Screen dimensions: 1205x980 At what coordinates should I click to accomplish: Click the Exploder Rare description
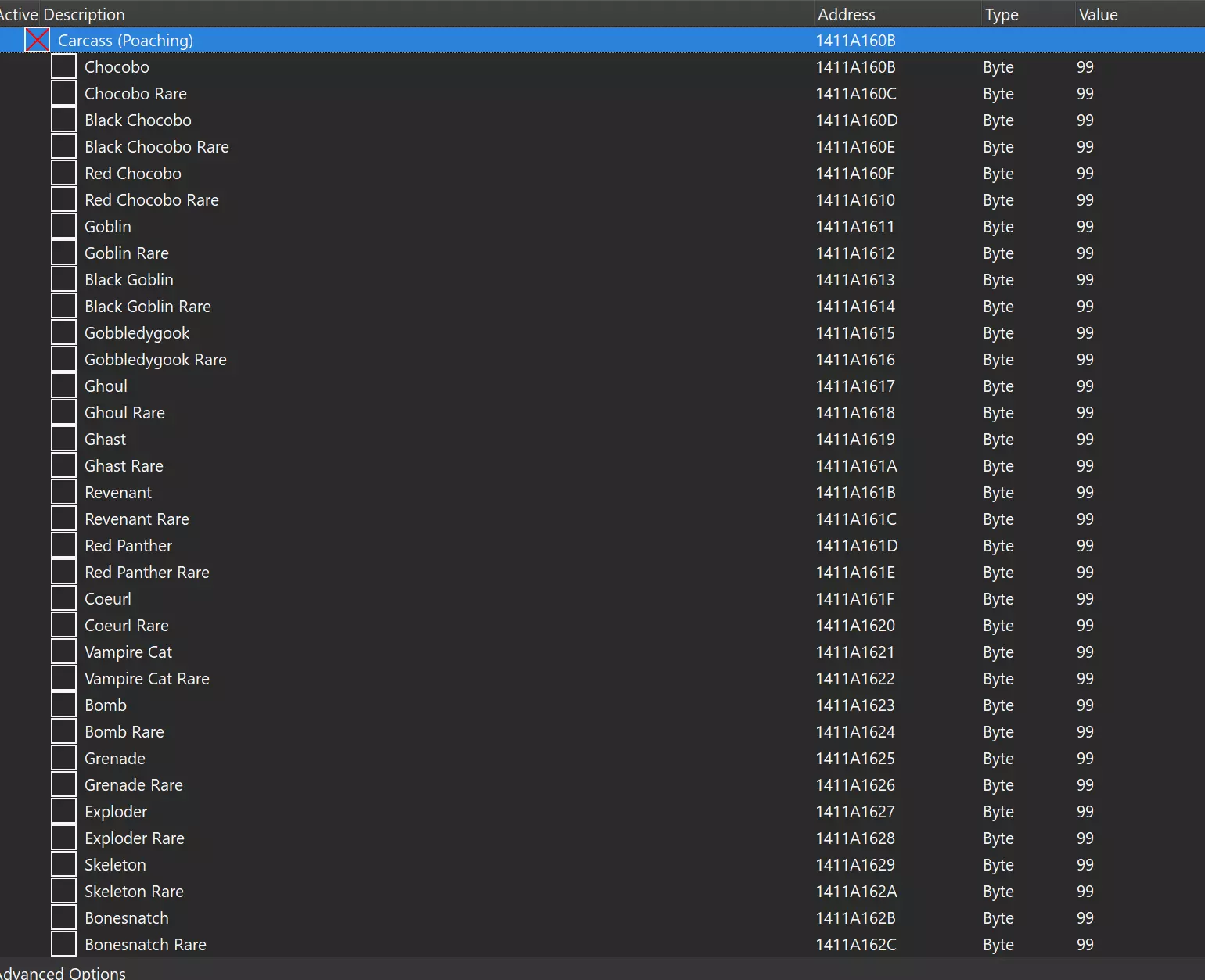(135, 838)
